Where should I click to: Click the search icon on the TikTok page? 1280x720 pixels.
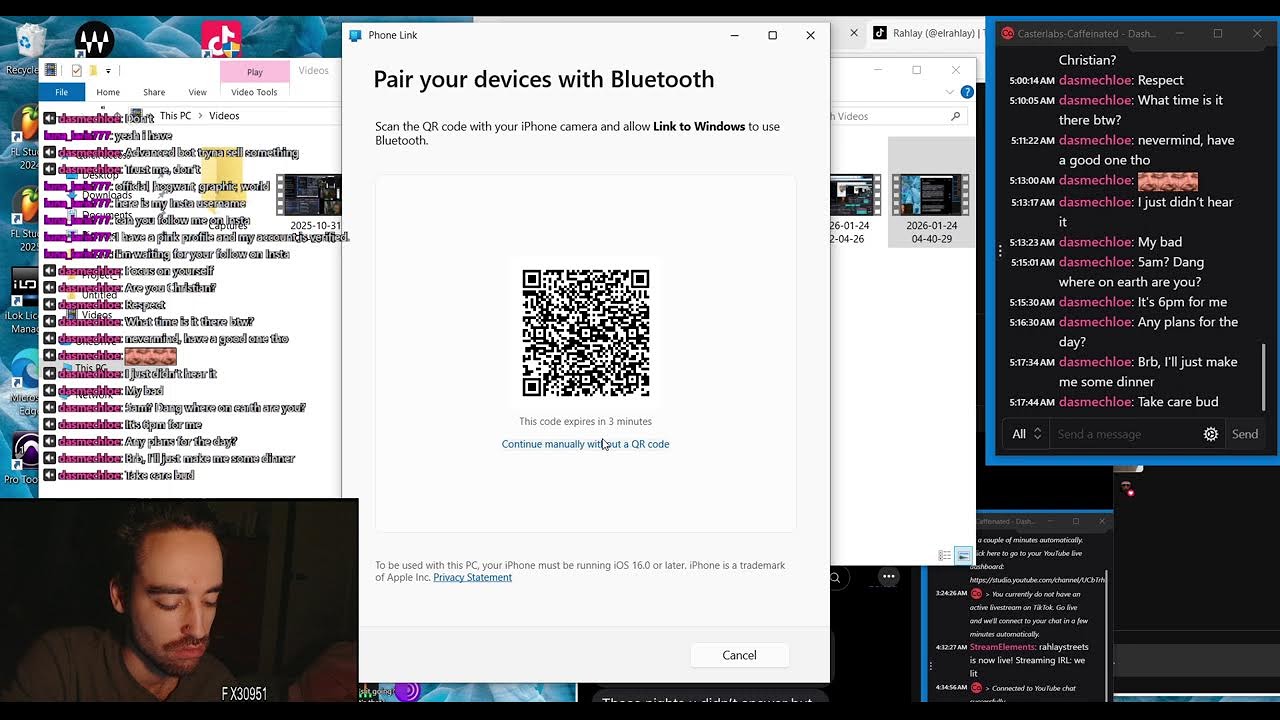(x=835, y=577)
